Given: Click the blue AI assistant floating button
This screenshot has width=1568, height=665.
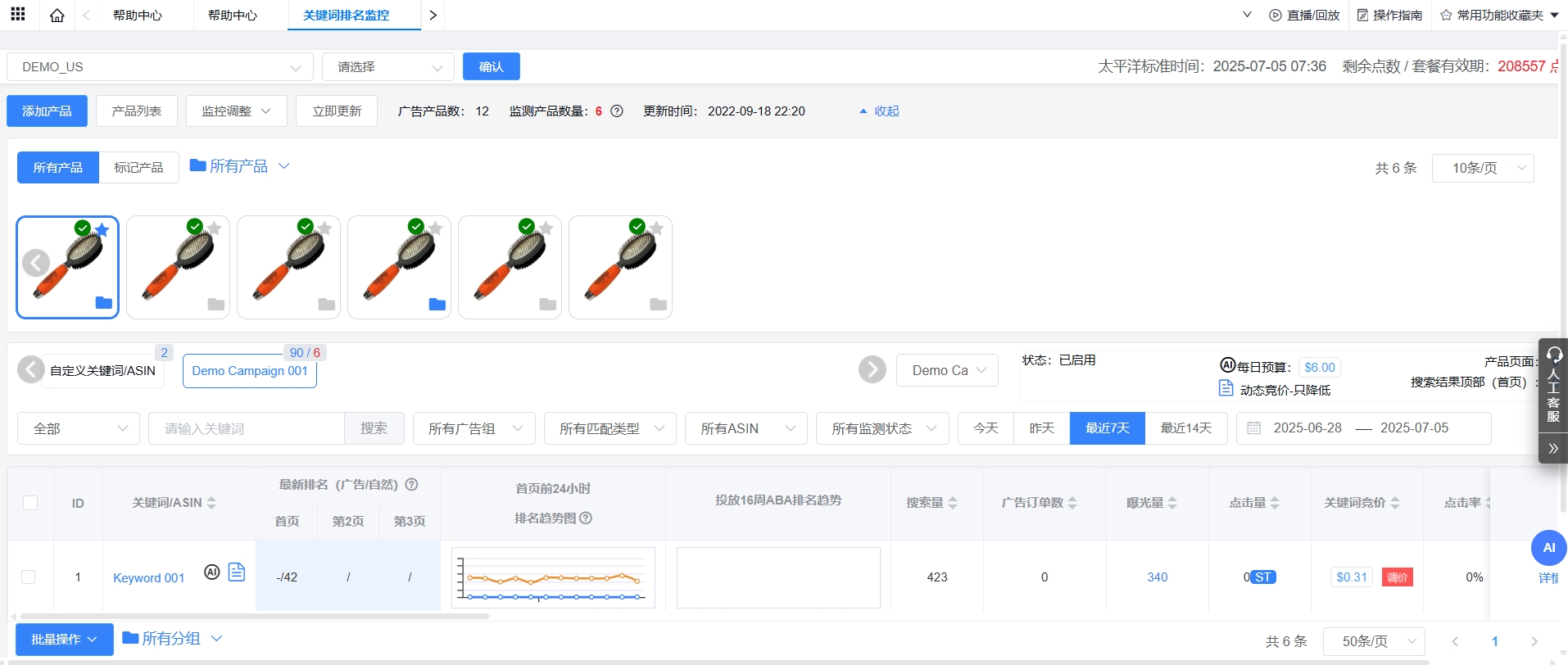Looking at the screenshot, I should [1548, 548].
